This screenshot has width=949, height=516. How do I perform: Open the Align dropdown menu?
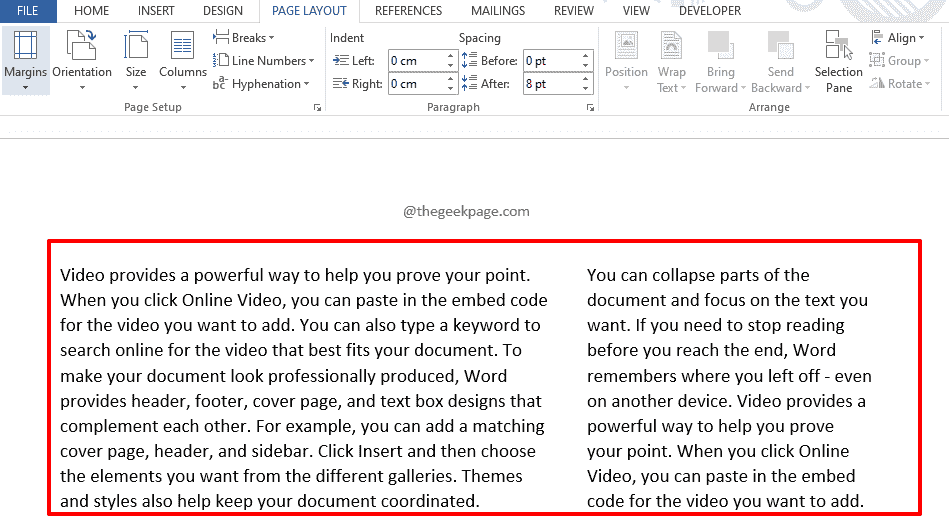tap(900, 38)
